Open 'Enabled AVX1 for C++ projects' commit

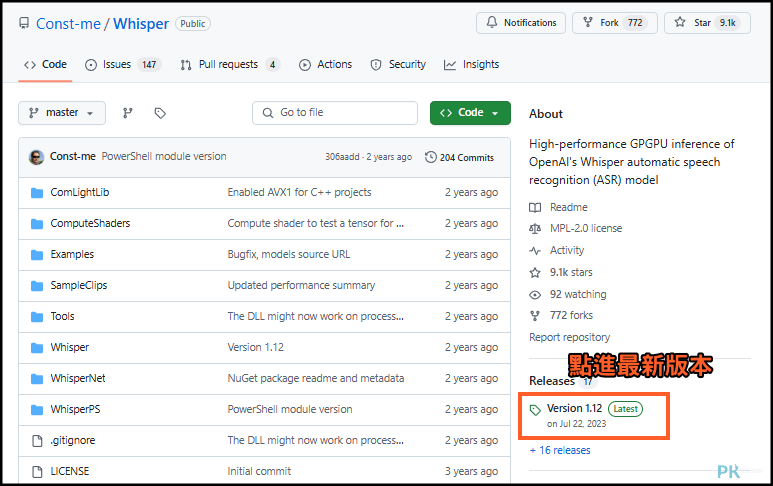[x=299, y=193]
